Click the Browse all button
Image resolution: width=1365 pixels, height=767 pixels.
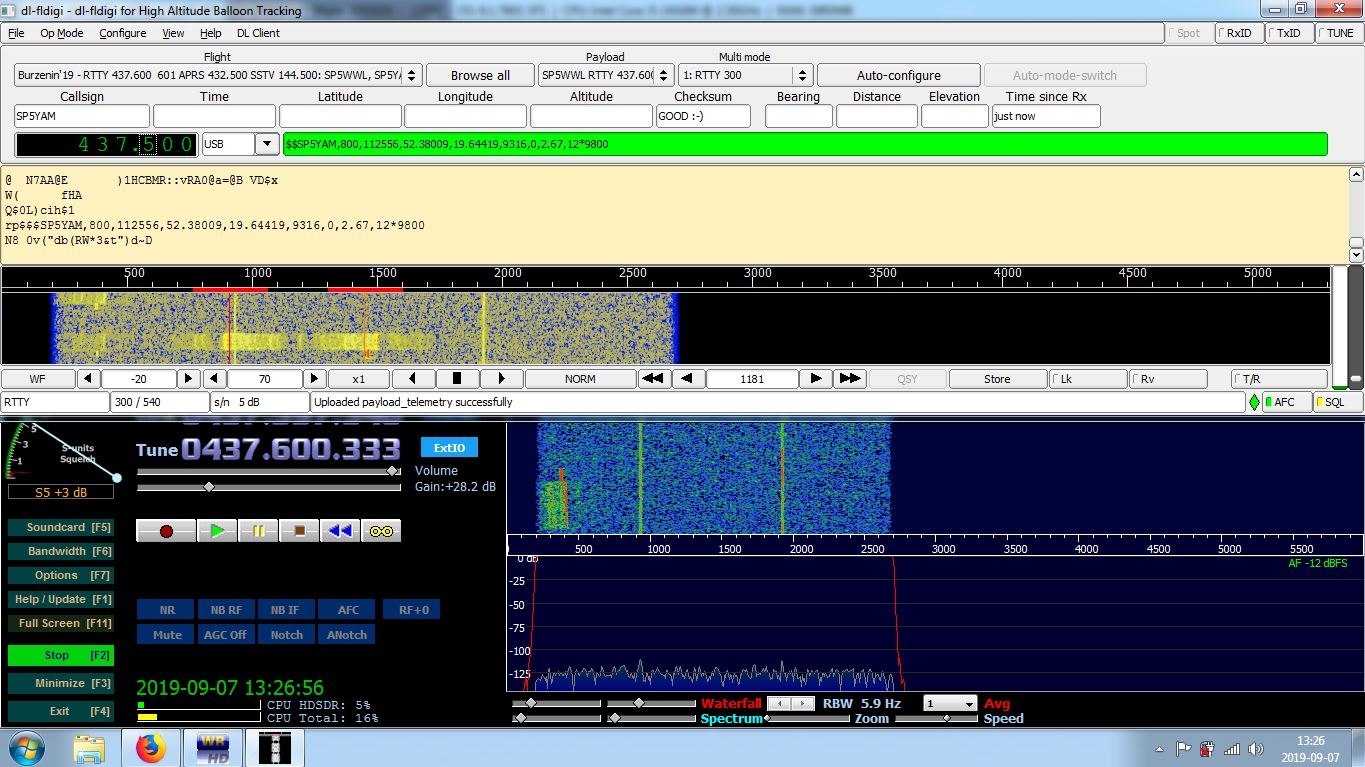click(x=480, y=75)
